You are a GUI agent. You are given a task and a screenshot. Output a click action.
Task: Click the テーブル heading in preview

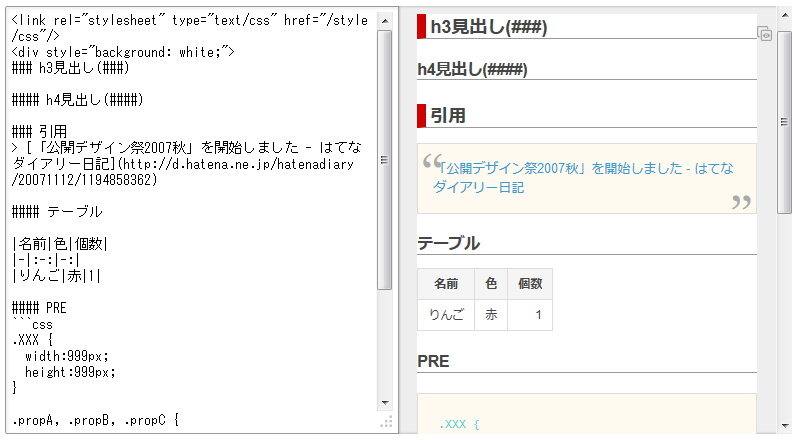pos(448,243)
